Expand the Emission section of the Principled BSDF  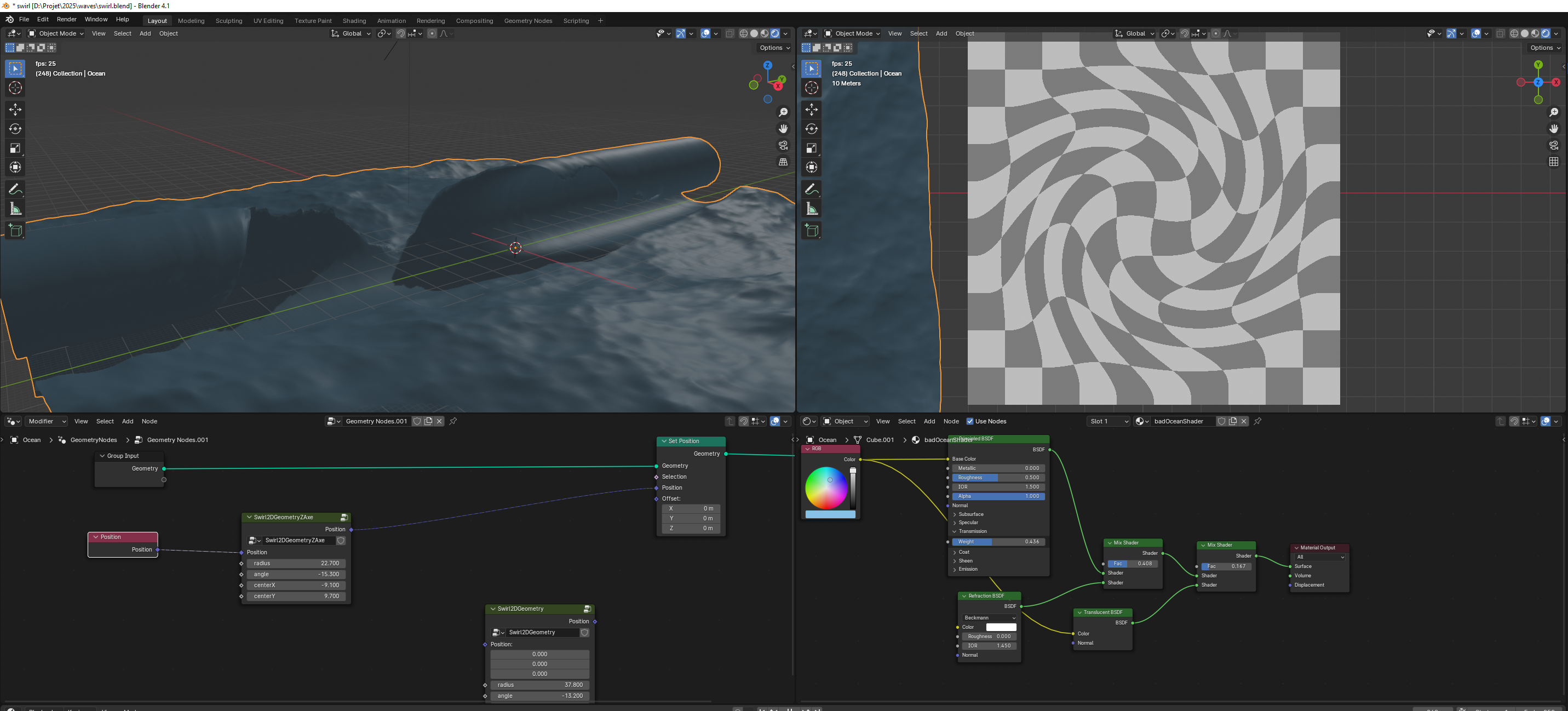coord(967,569)
